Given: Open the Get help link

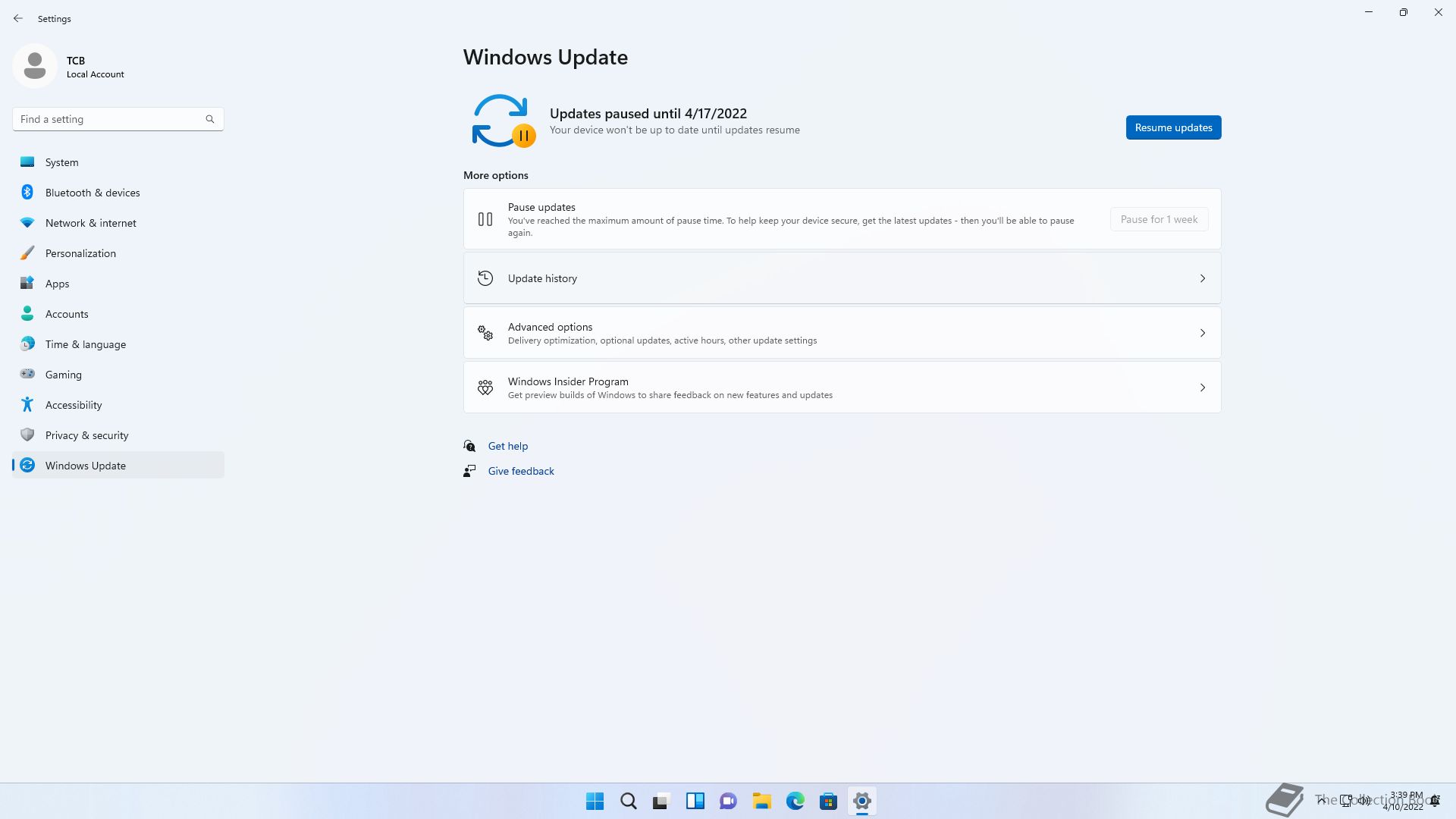Looking at the screenshot, I should pyautogui.click(x=507, y=446).
